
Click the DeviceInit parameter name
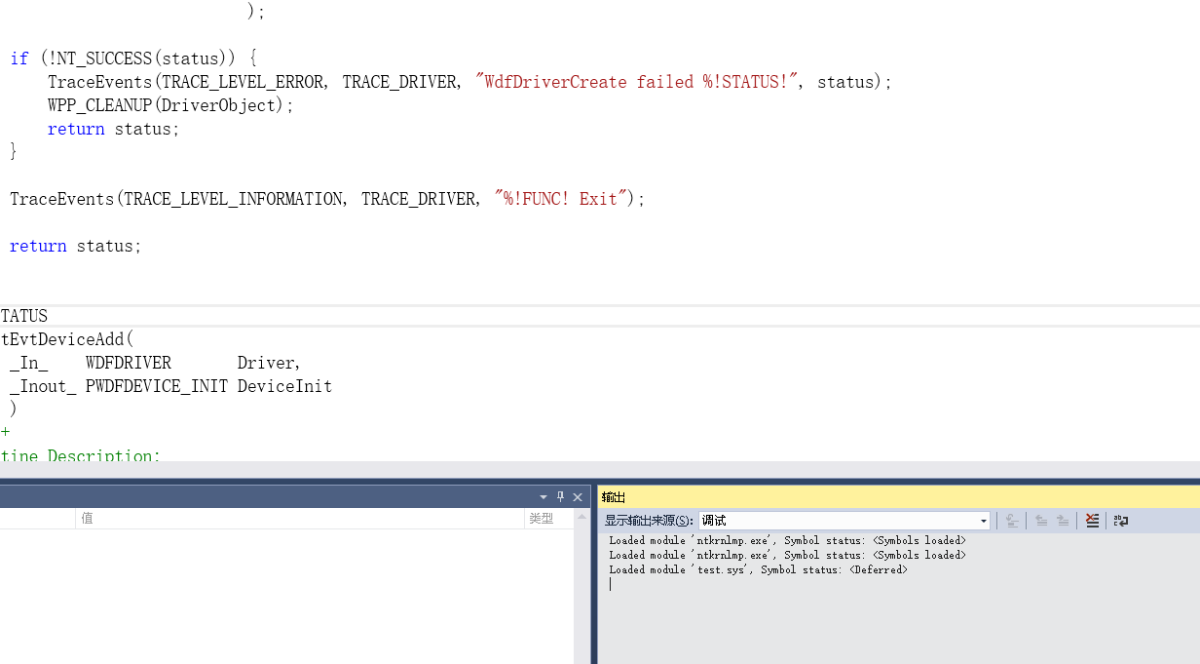(x=285, y=386)
